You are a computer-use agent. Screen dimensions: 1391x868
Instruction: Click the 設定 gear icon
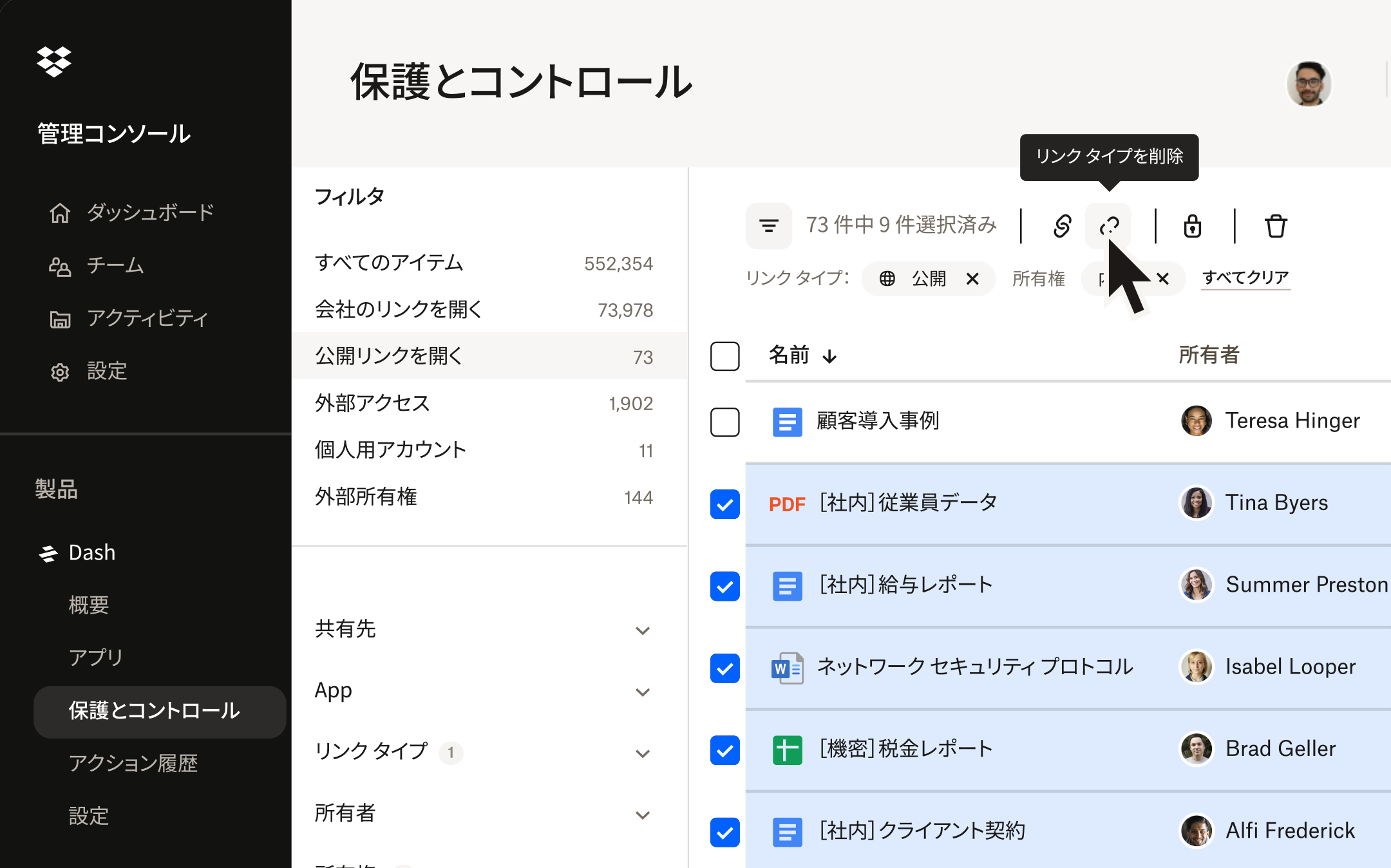point(60,372)
